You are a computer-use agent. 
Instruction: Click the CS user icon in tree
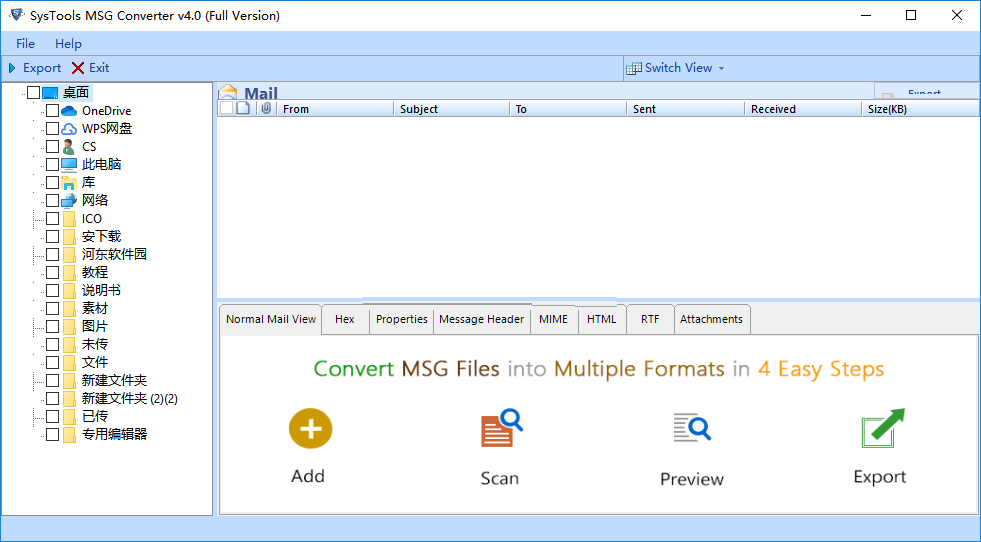(69, 147)
